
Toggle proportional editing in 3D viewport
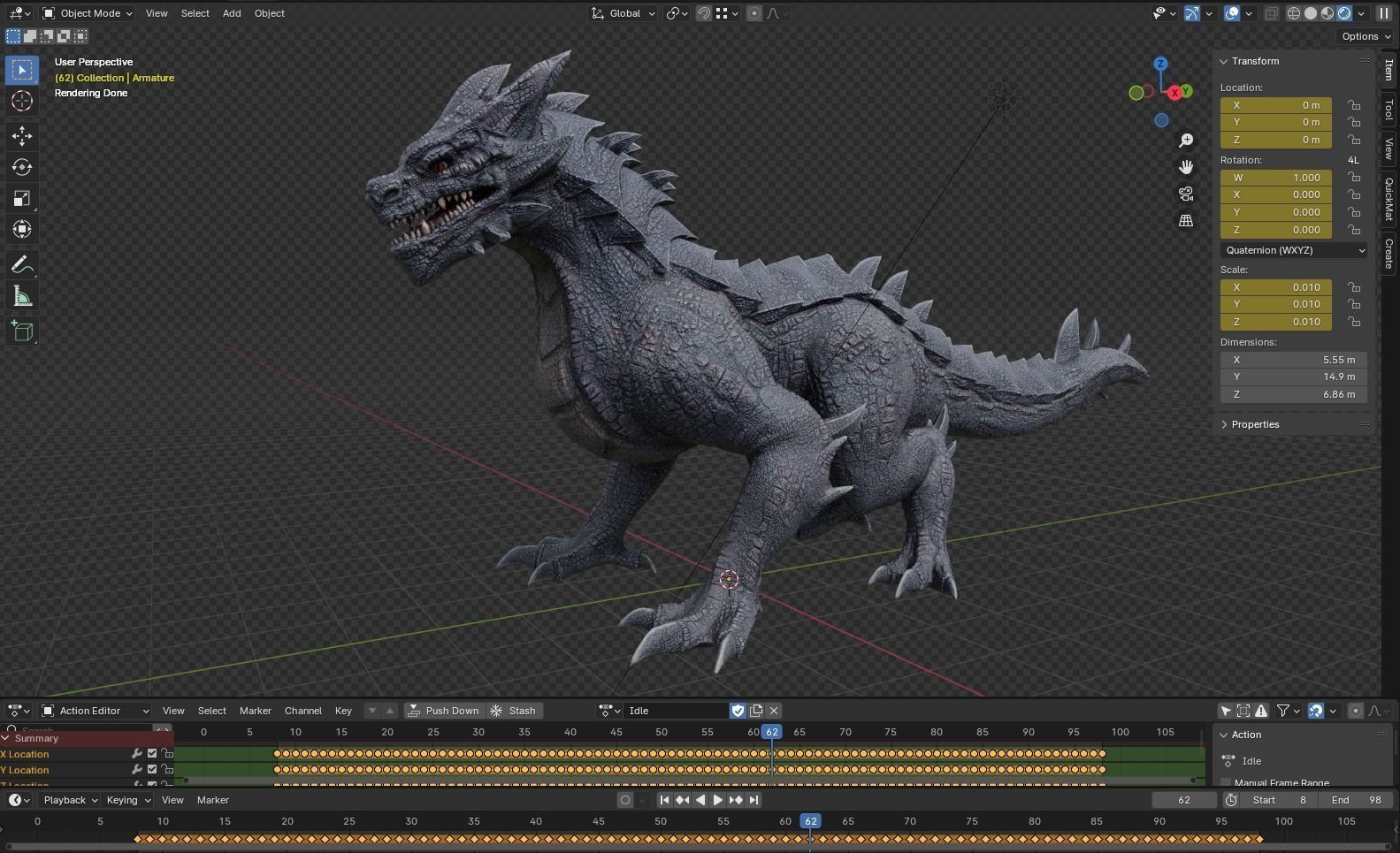coord(754,13)
